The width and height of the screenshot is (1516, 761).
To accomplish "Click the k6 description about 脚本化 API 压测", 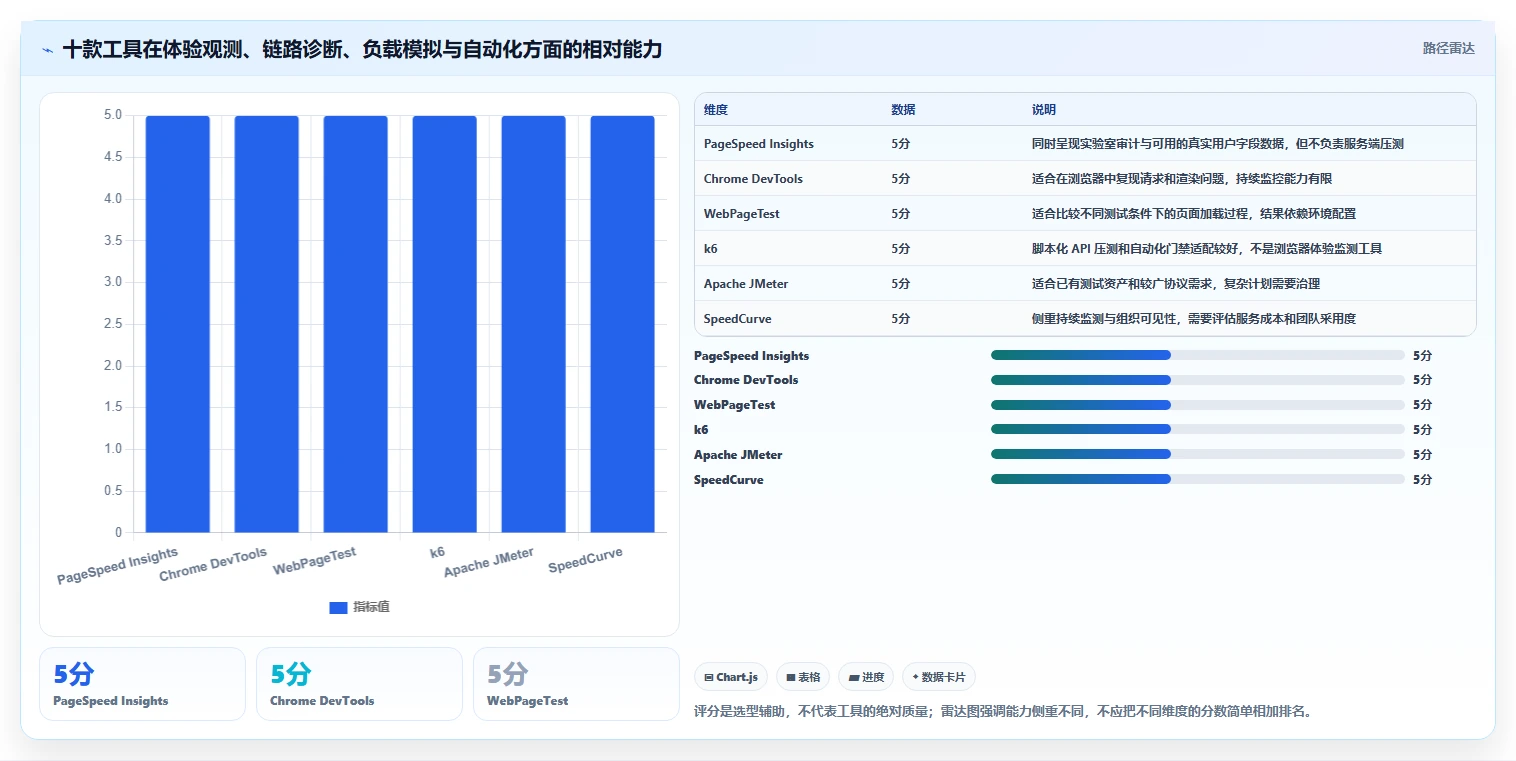I will pos(1207,249).
